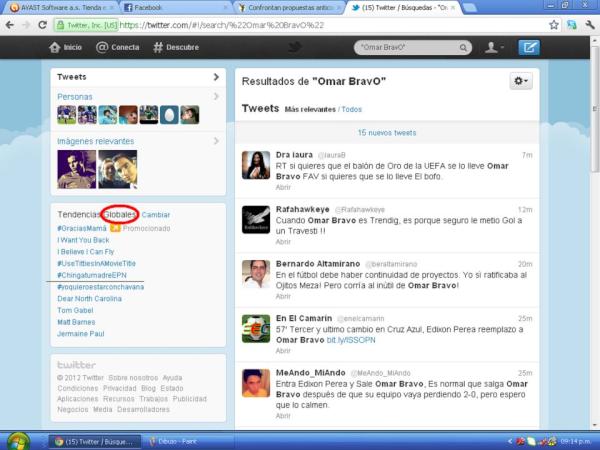The image size is (600, 450).
Task: Click the page vertical scrollbar thumb
Action: [595, 108]
